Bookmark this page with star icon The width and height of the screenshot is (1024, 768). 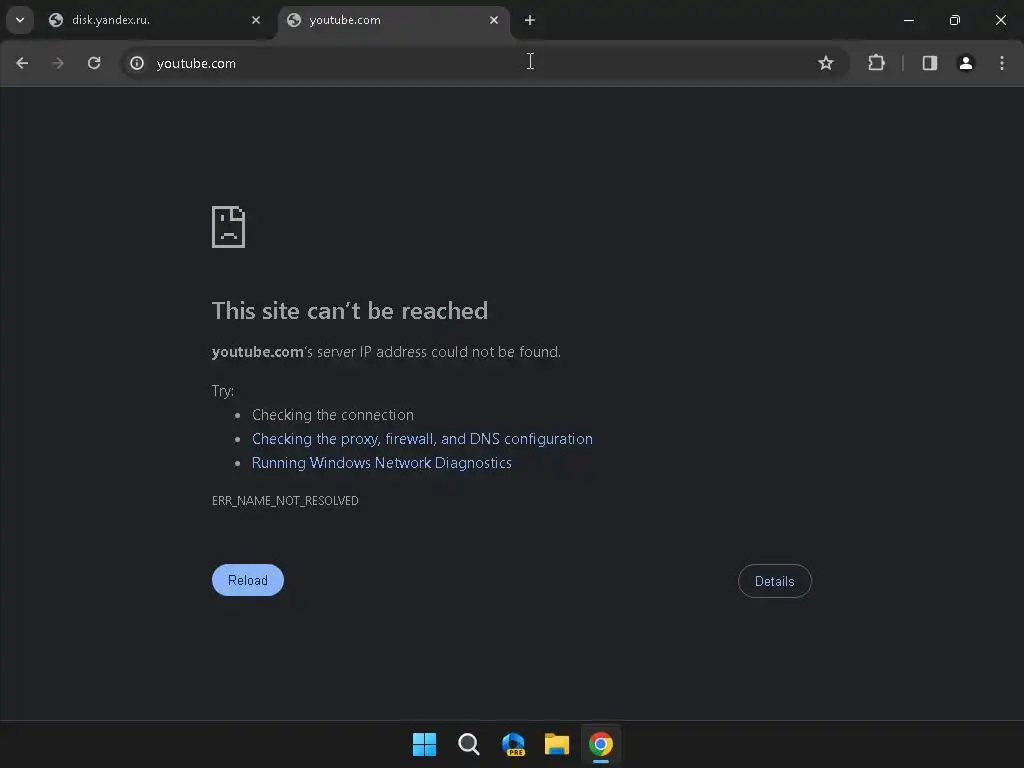click(825, 63)
